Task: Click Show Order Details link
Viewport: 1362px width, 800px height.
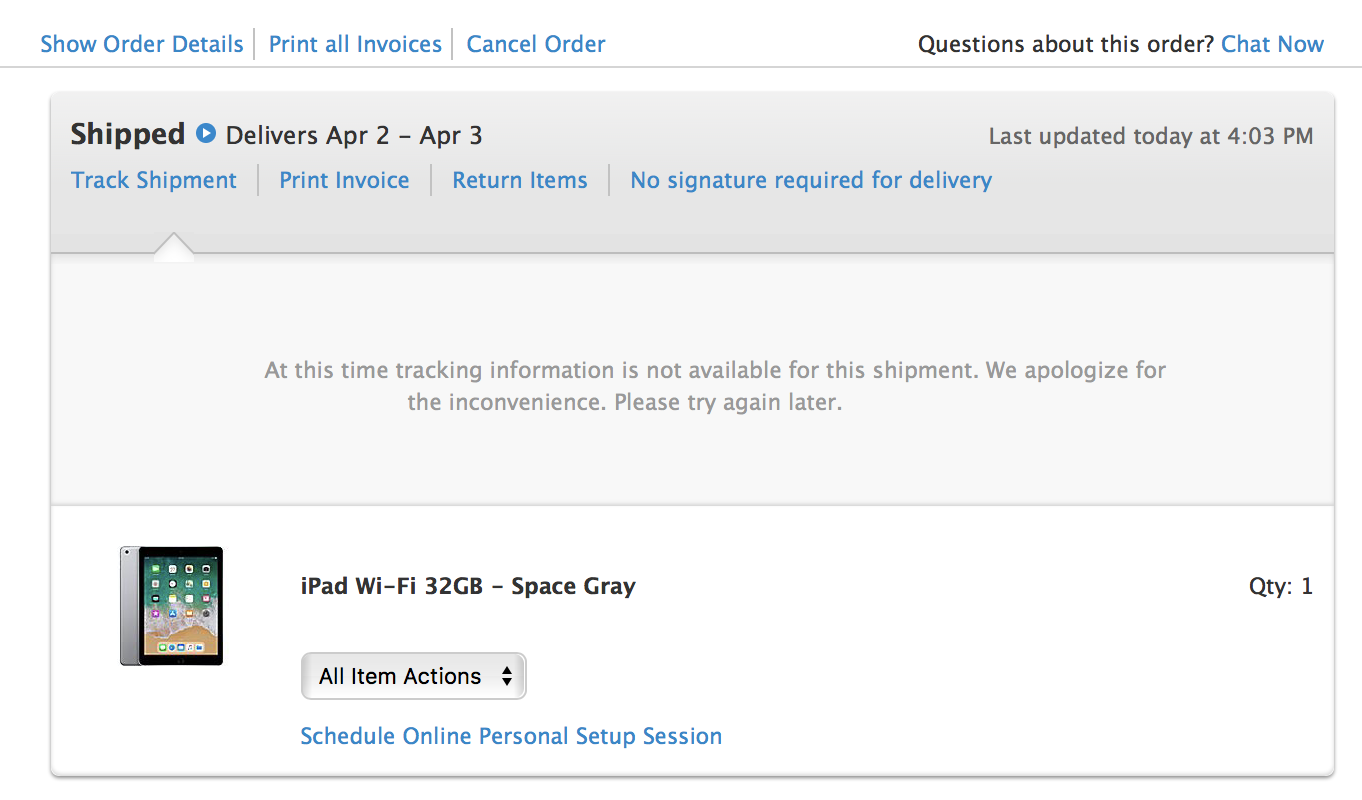Action: click(x=142, y=45)
